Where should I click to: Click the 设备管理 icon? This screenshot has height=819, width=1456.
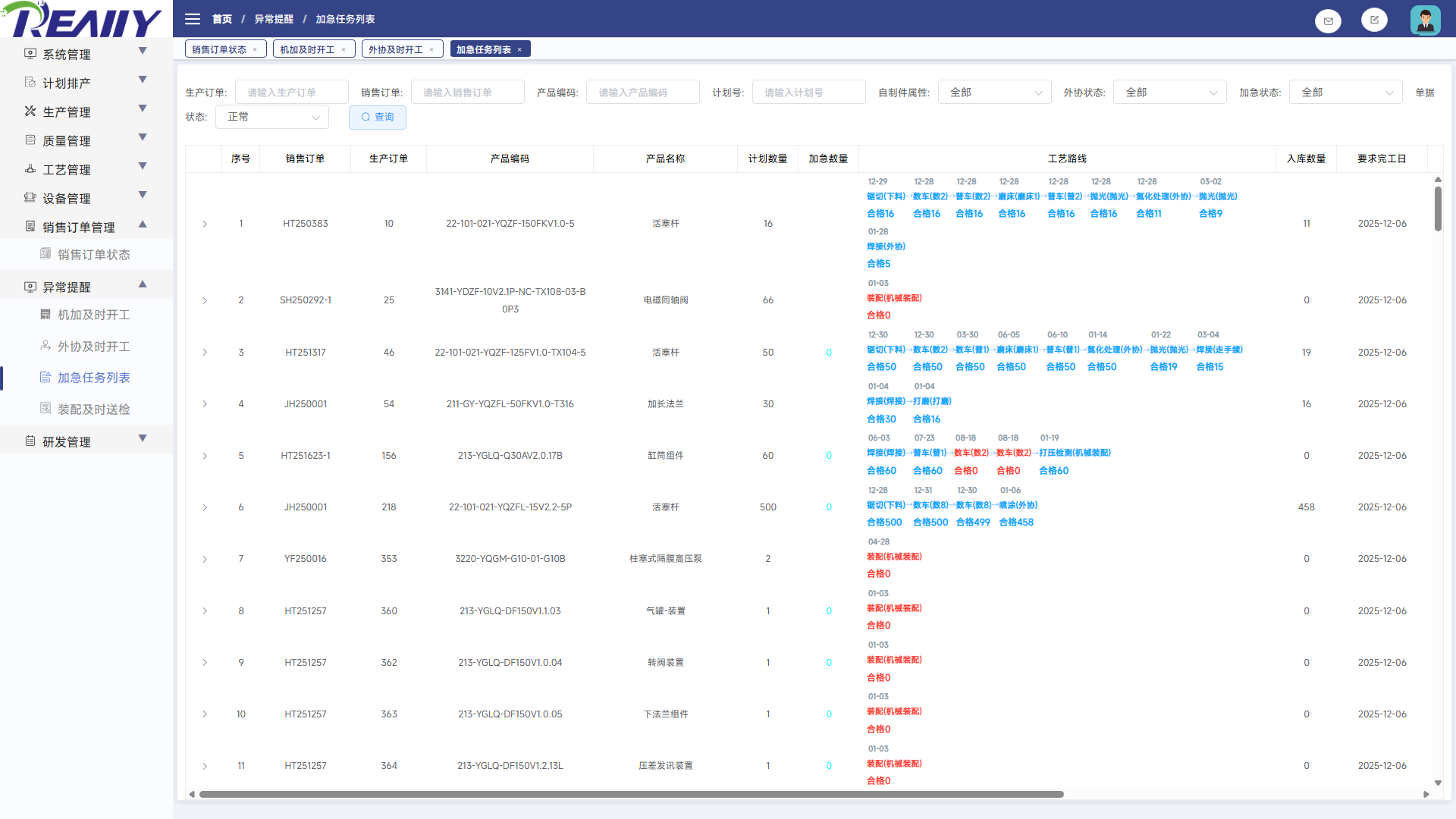pyautogui.click(x=30, y=198)
